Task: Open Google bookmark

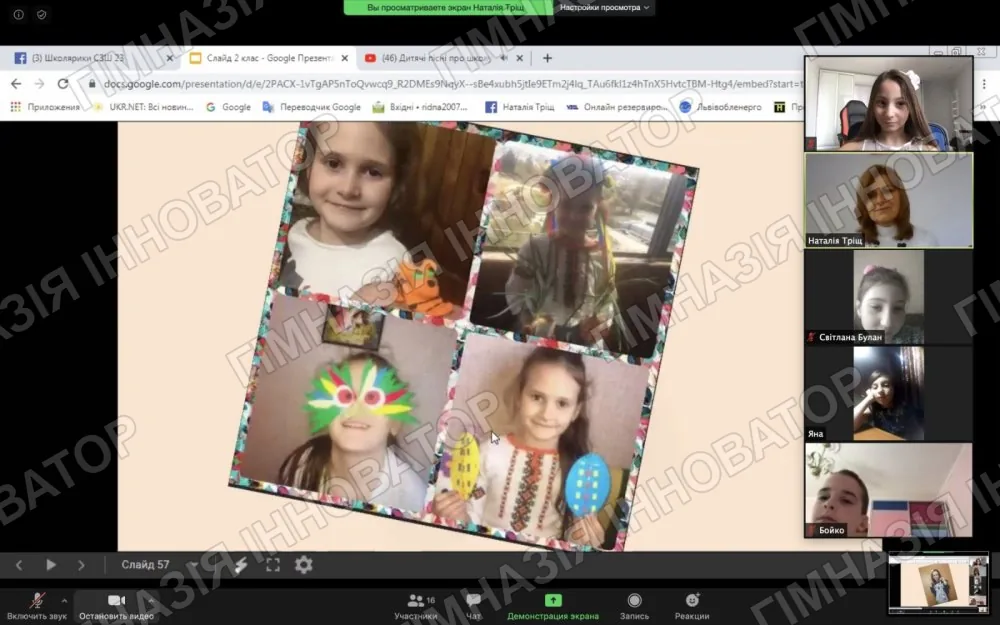Action: pyautogui.click(x=228, y=107)
